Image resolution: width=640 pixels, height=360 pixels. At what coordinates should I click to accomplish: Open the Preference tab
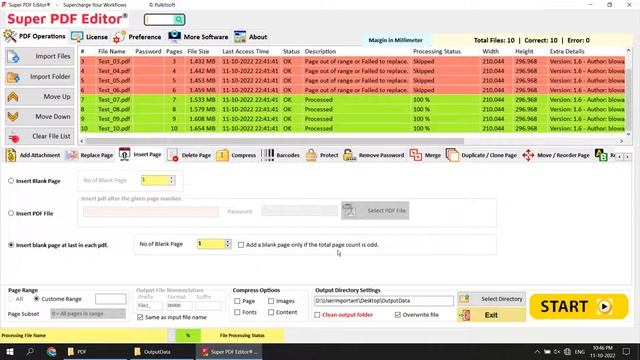coord(137,37)
